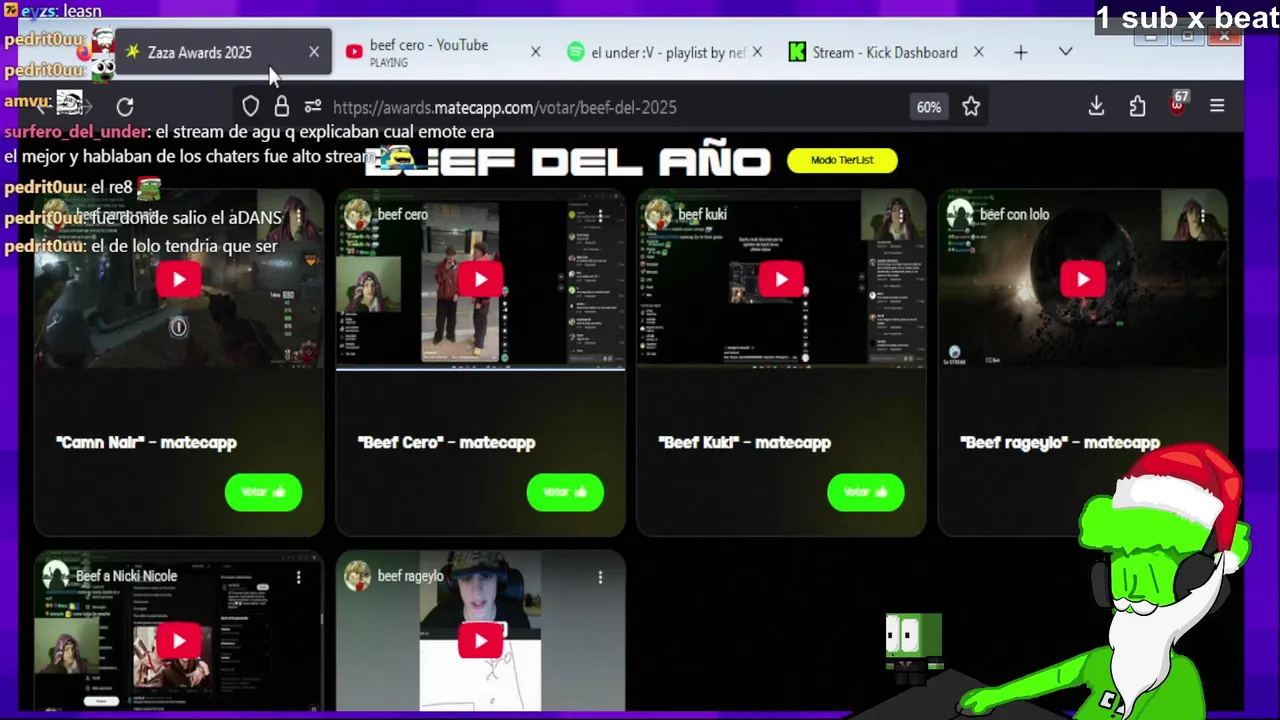1280x720 pixels.
Task: Vote for "Beef Cero" – matecapp
Action: pos(565,492)
